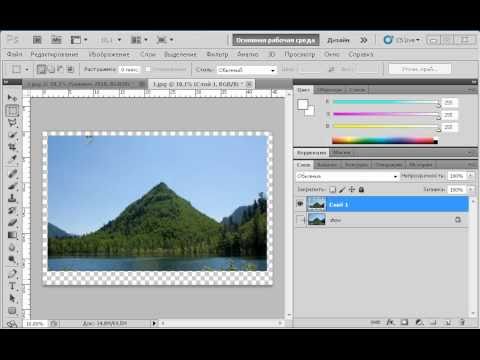The height and width of the screenshot is (360, 480).
Task: Toggle lock all padlock icon
Action: (x=361, y=190)
